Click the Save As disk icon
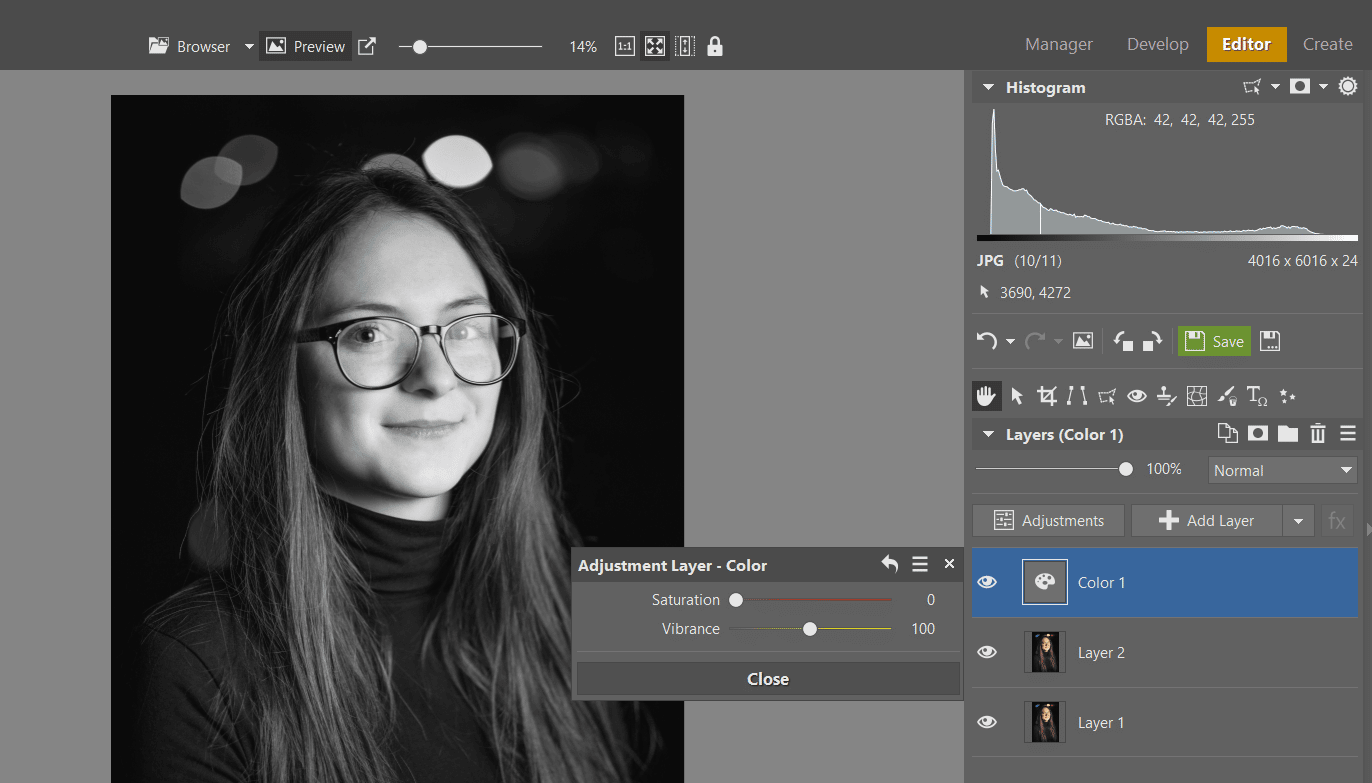This screenshot has height=783, width=1372. point(1270,341)
